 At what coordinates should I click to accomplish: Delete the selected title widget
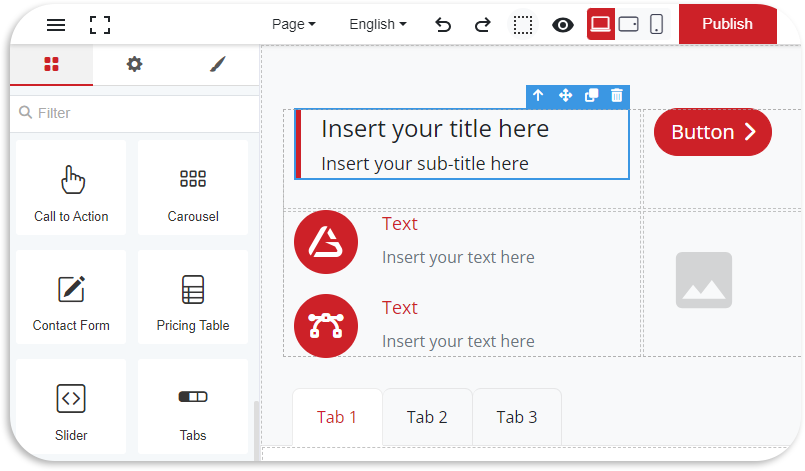(x=617, y=96)
